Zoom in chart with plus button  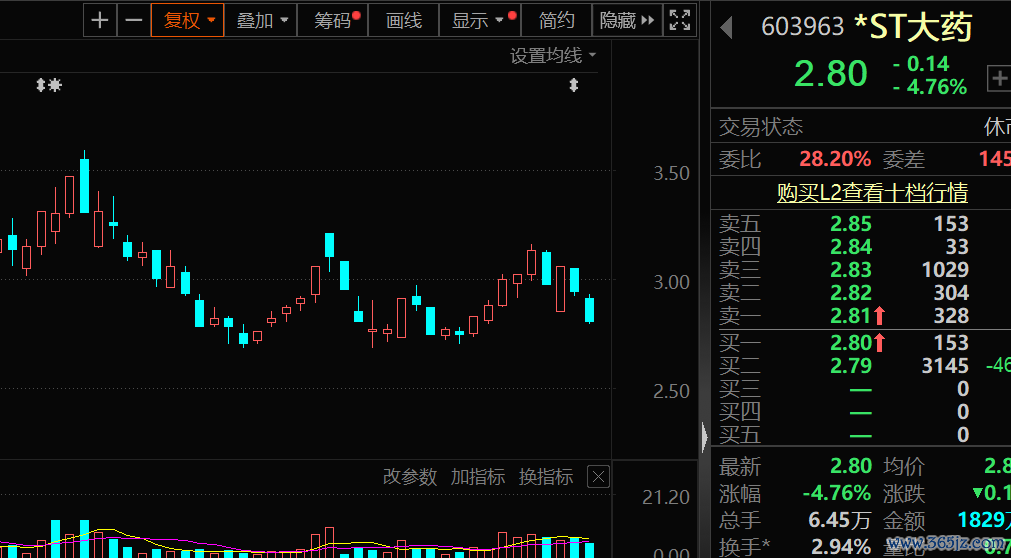[x=99, y=21]
